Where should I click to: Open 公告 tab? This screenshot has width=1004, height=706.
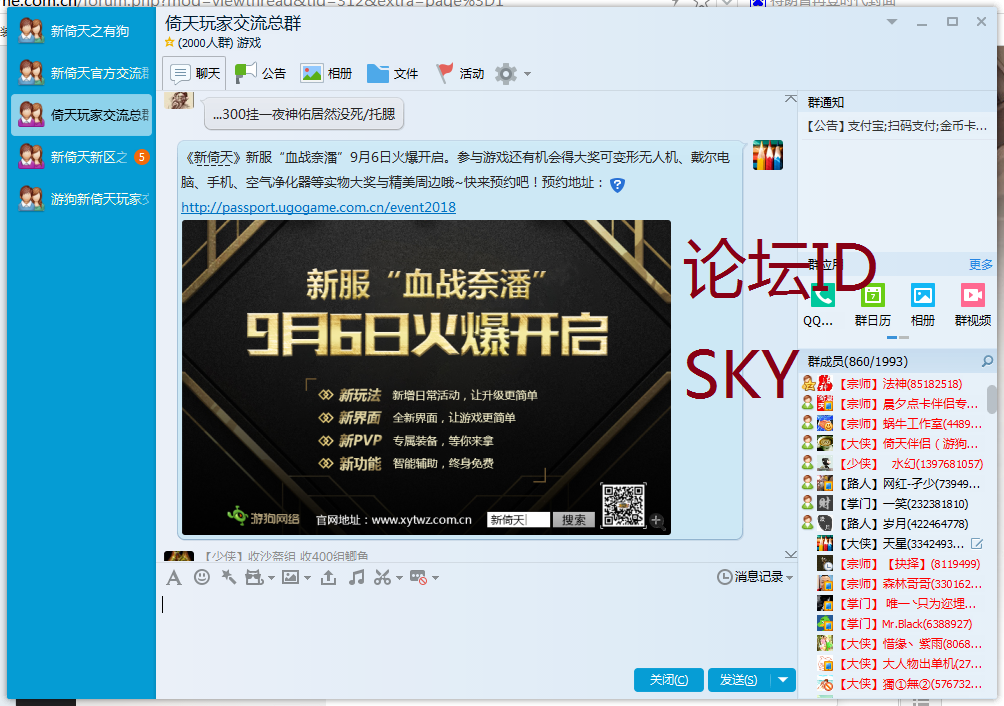(x=261, y=74)
